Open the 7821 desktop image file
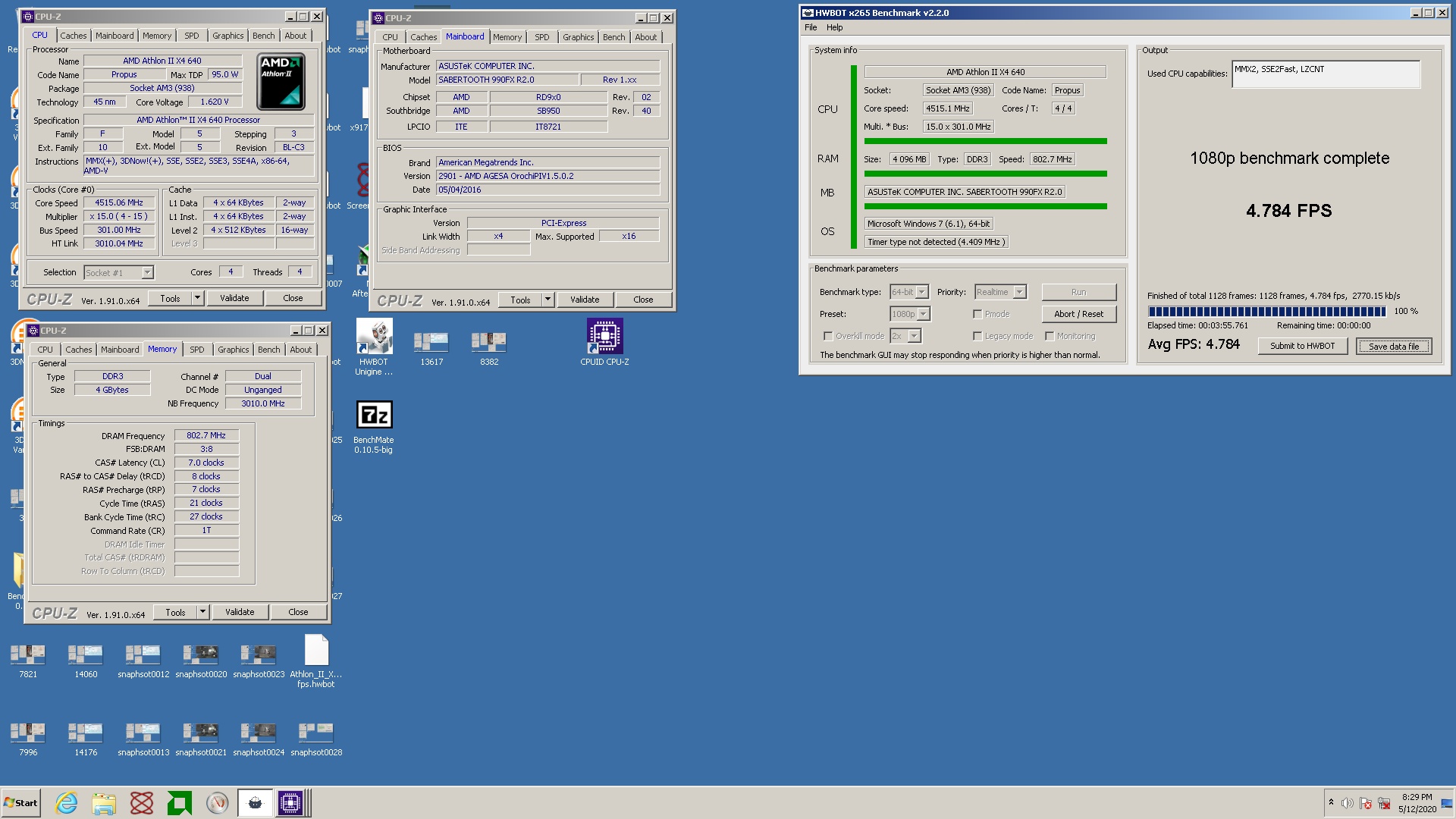Image resolution: width=1456 pixels, height=819 pixels. point(28,661)
